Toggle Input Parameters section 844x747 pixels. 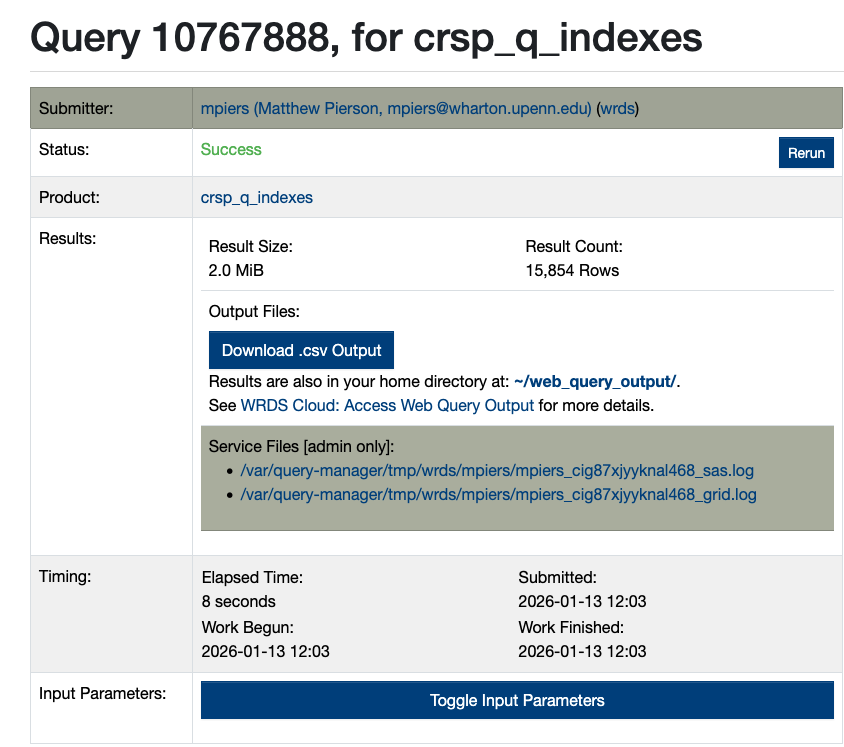[517, 700]
